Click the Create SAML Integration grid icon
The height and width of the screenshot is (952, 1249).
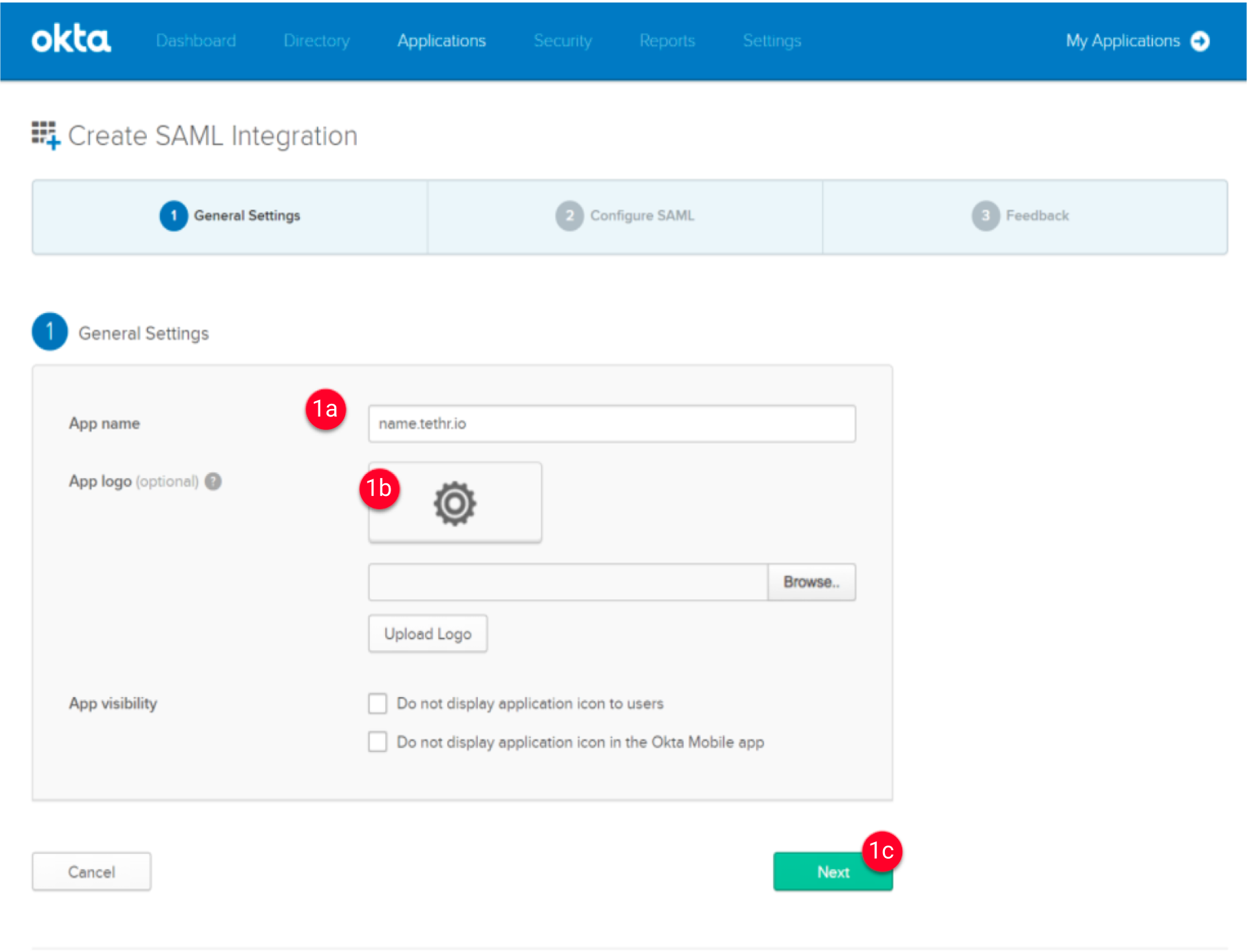(x=46, y=136)
